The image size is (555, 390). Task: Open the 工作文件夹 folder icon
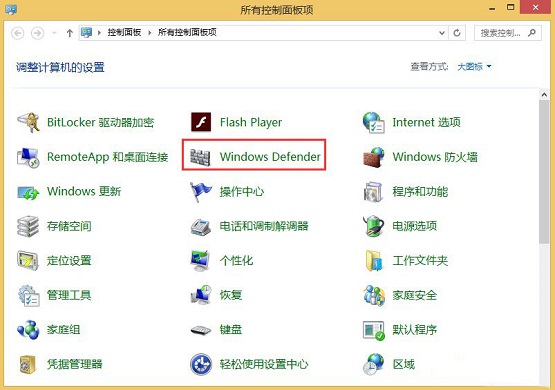click(x=374, y=260)
